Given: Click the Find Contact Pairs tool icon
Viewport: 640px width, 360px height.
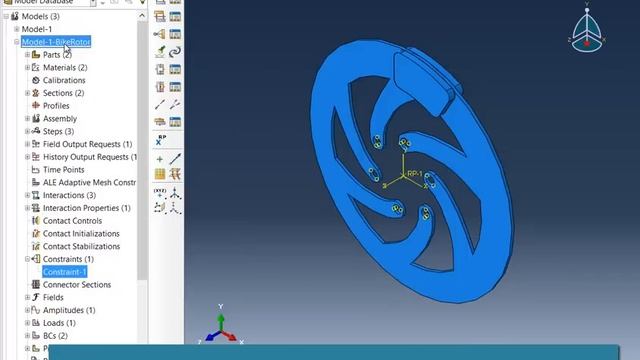Looking at the screenshot, I should [x=160, y=52].
